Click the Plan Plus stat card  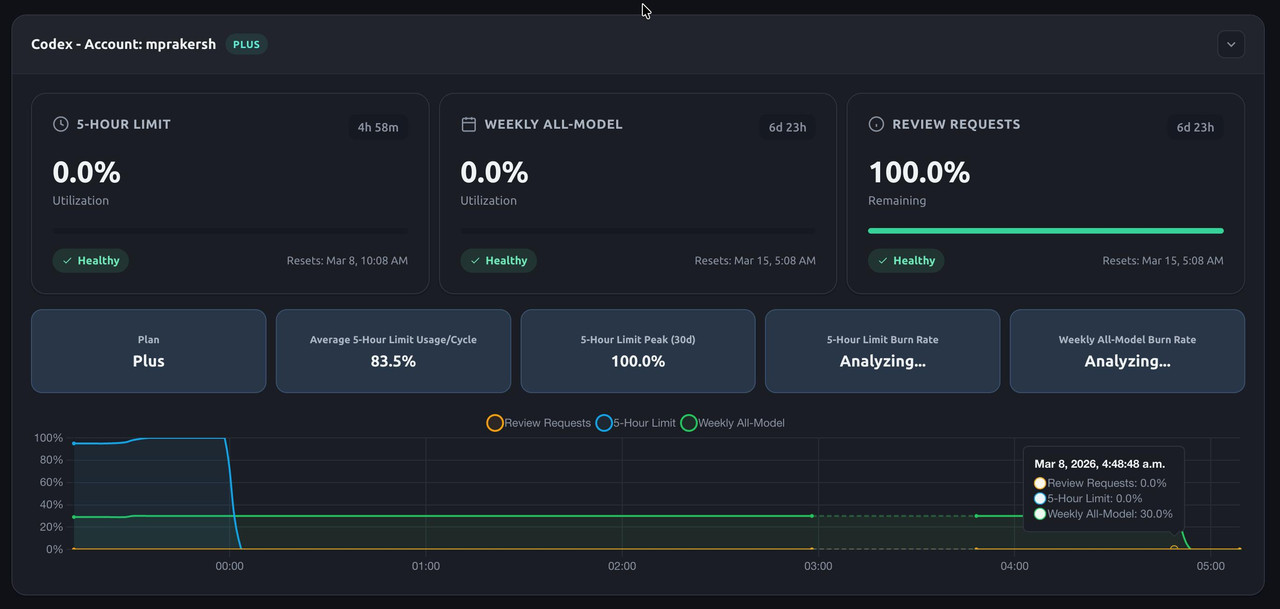pos(149,351)
